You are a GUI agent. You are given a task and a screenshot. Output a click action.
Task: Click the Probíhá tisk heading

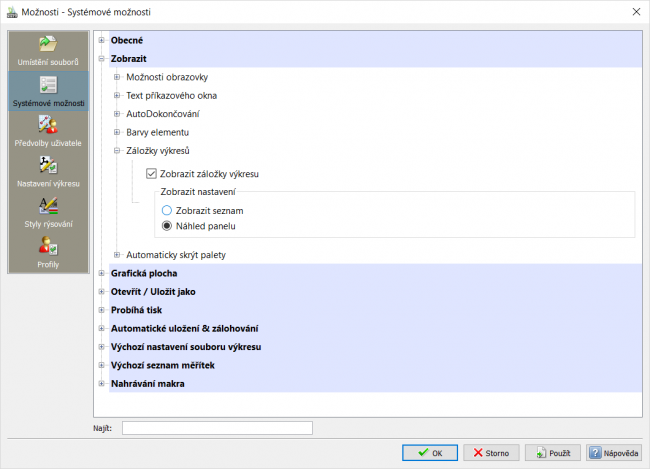(x=136, y=310)
